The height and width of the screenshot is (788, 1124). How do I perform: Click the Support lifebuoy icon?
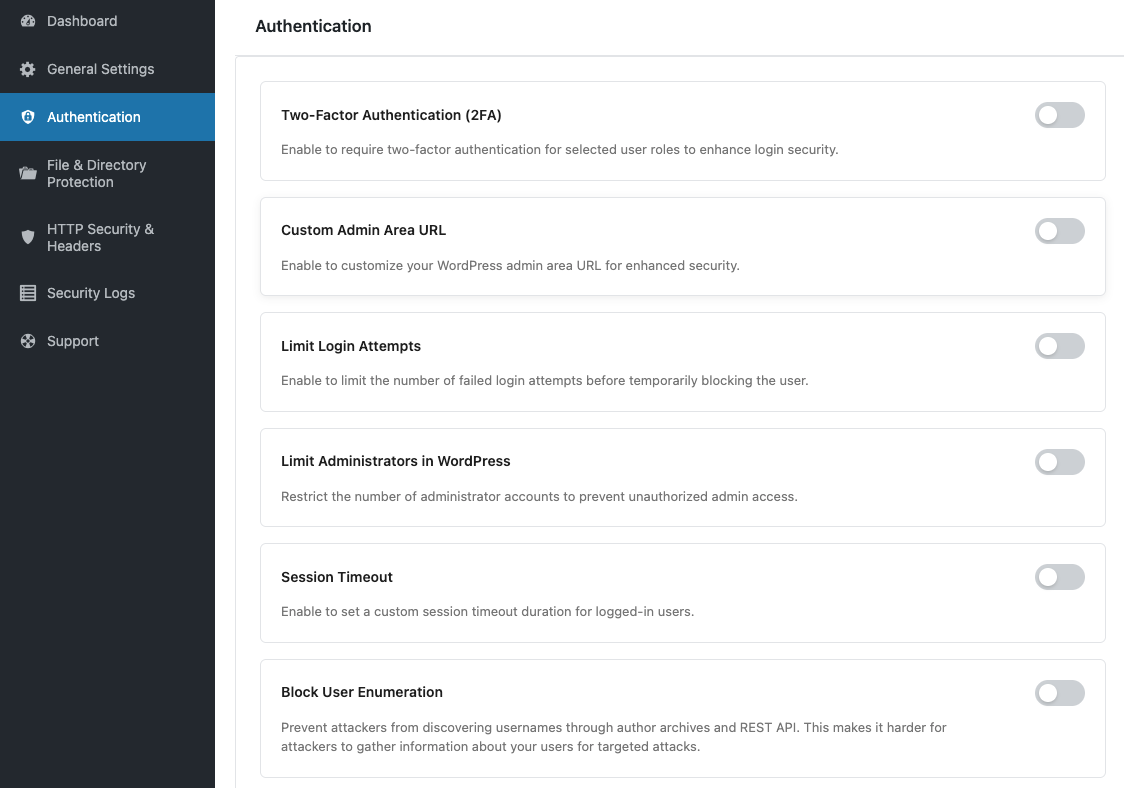tap(28, 341)
